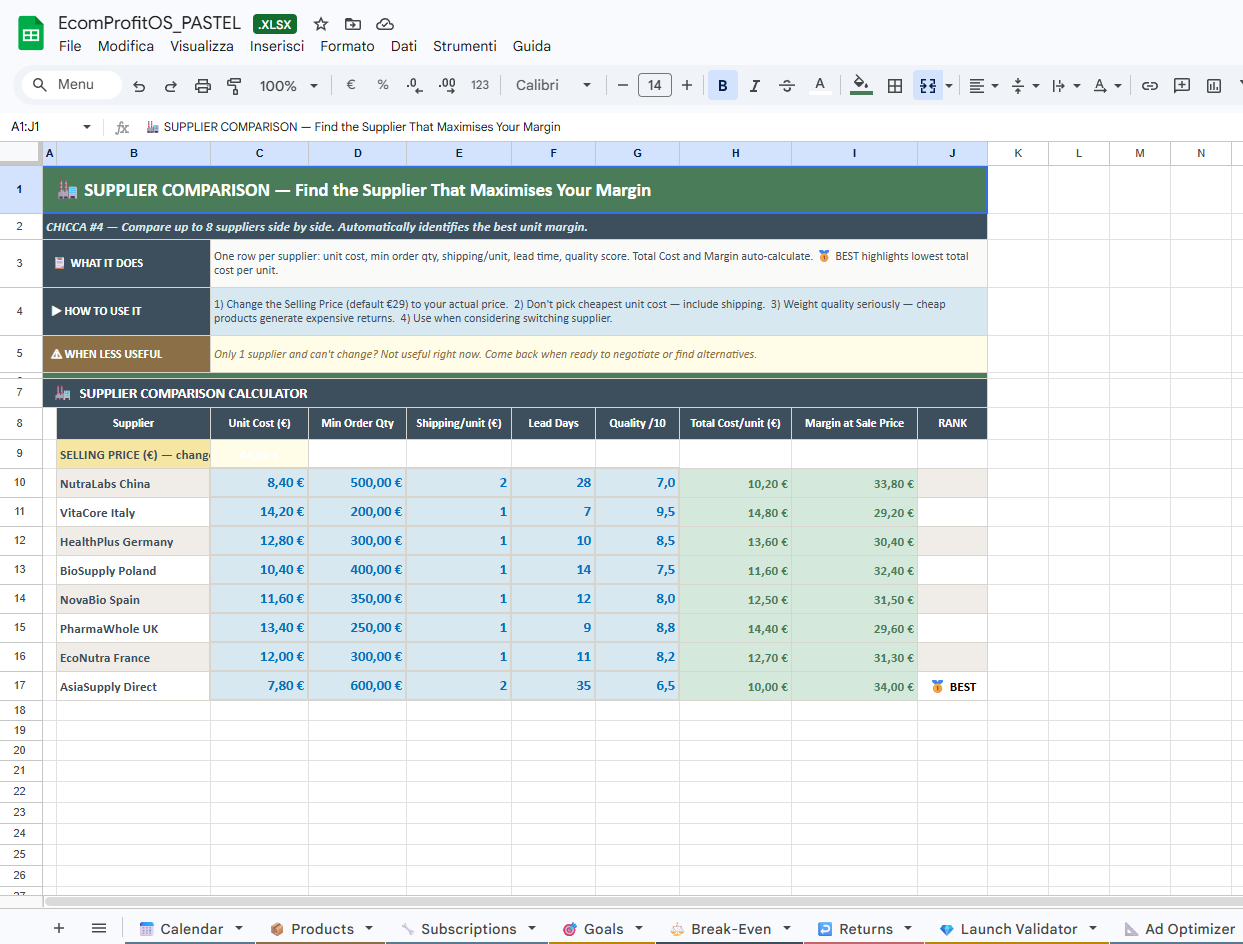The width and height of the screenshot is (1243, 944).
Task: Open the Inserisci menu
Action: 277,46
